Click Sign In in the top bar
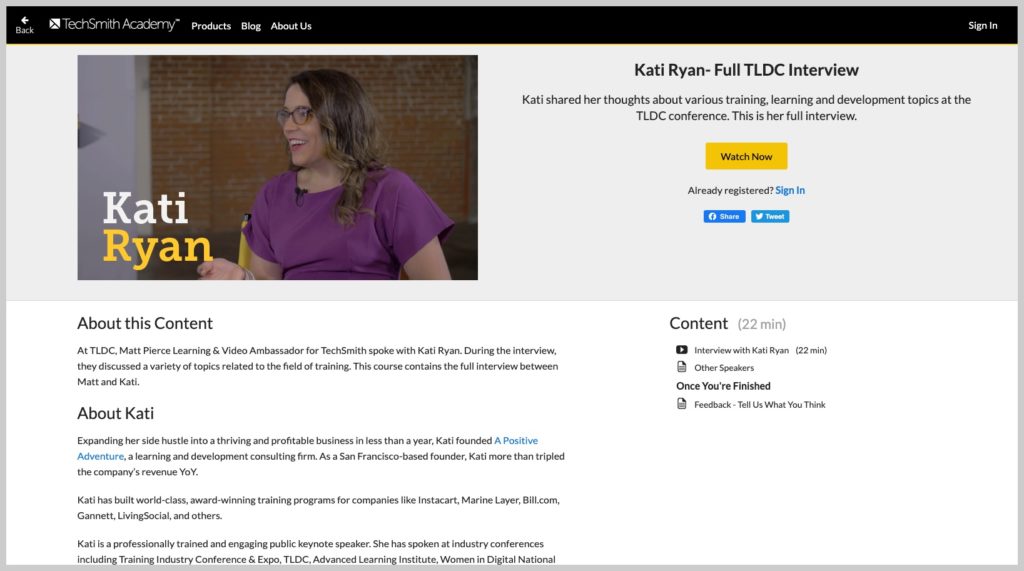Viewport: 1024px width, 571px height. coord(982,25)
